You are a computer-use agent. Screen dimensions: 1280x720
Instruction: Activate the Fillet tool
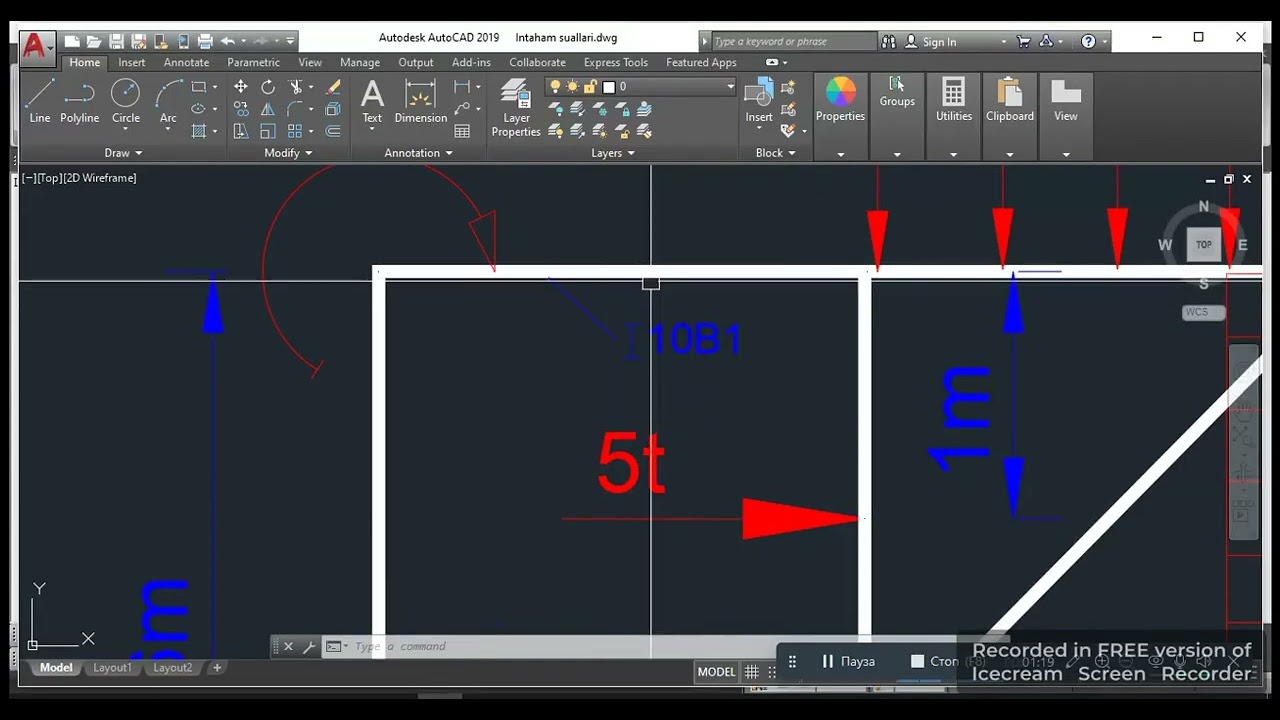pos(296,109)
